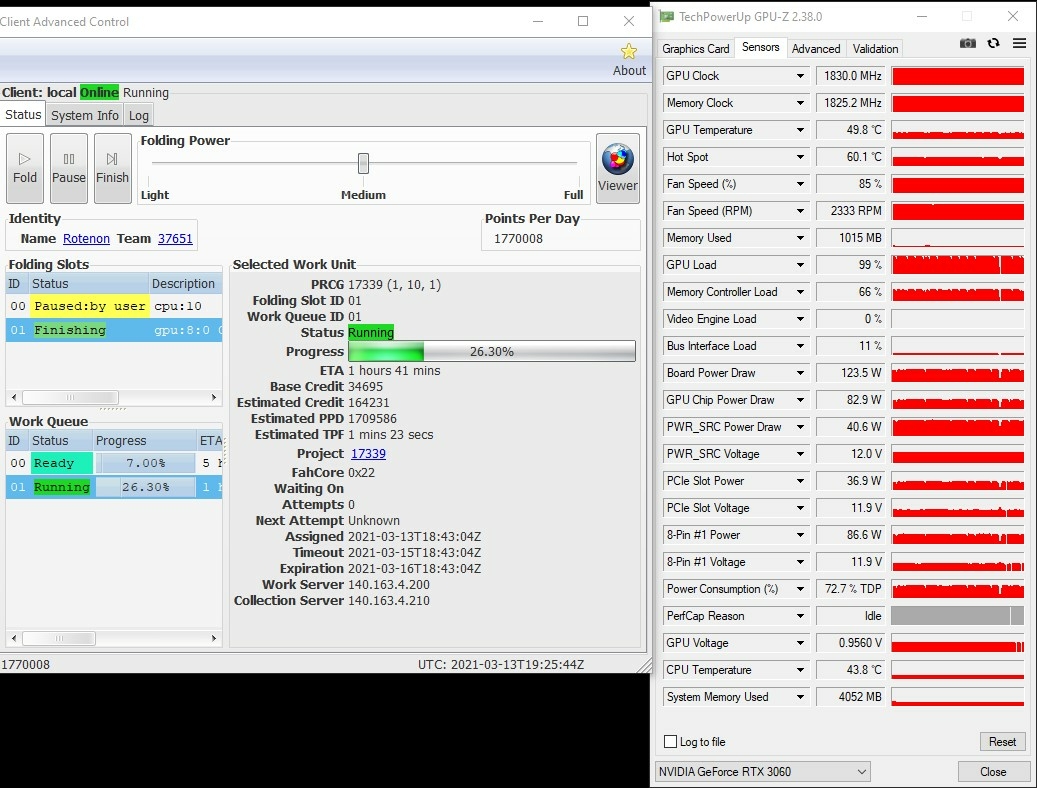Select work queue row 00 Ready
This screenshot has height=788, width=1037.
114,463
